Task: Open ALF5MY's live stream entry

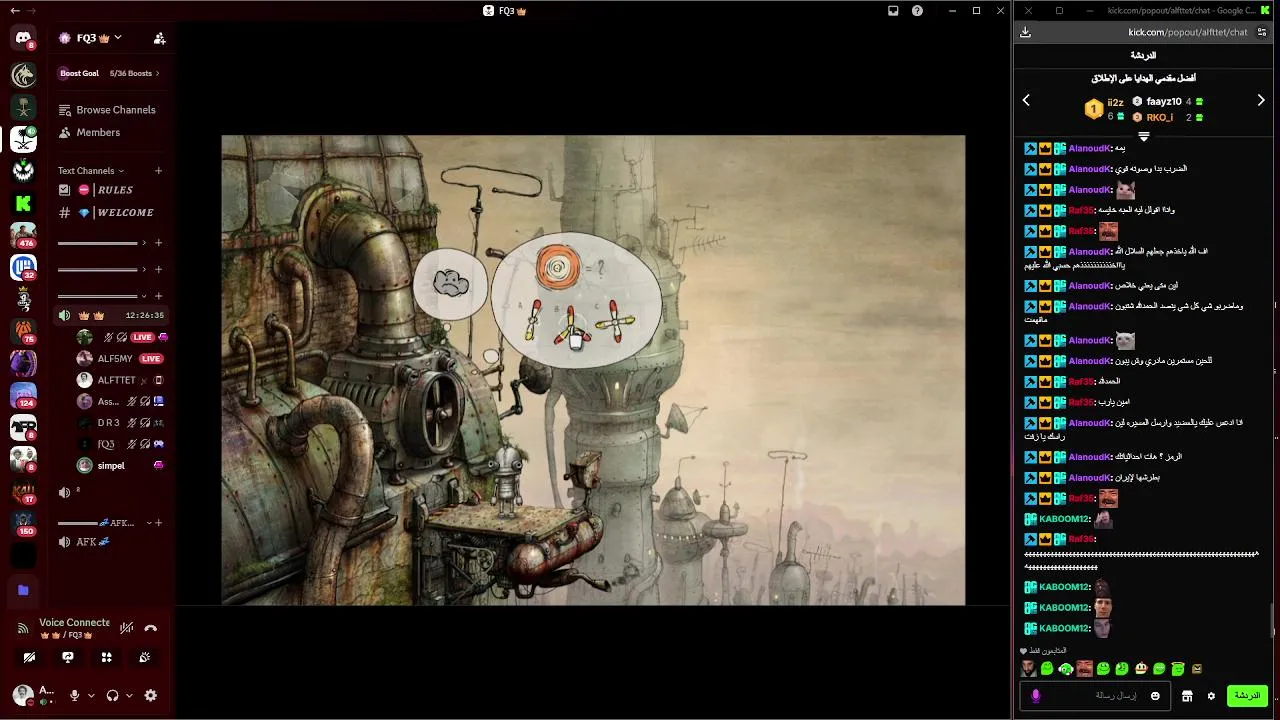Action: click(x=122, y=358)
